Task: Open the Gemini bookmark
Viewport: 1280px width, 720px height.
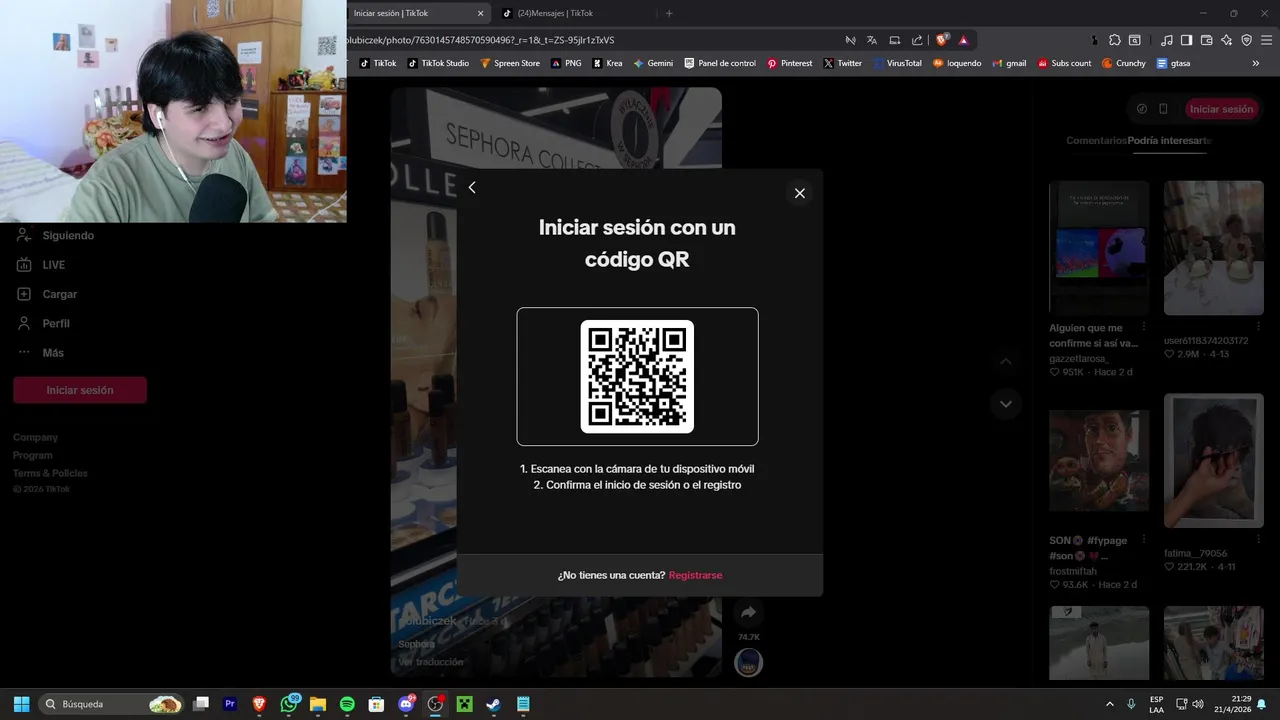Action: tap(653, 63)
